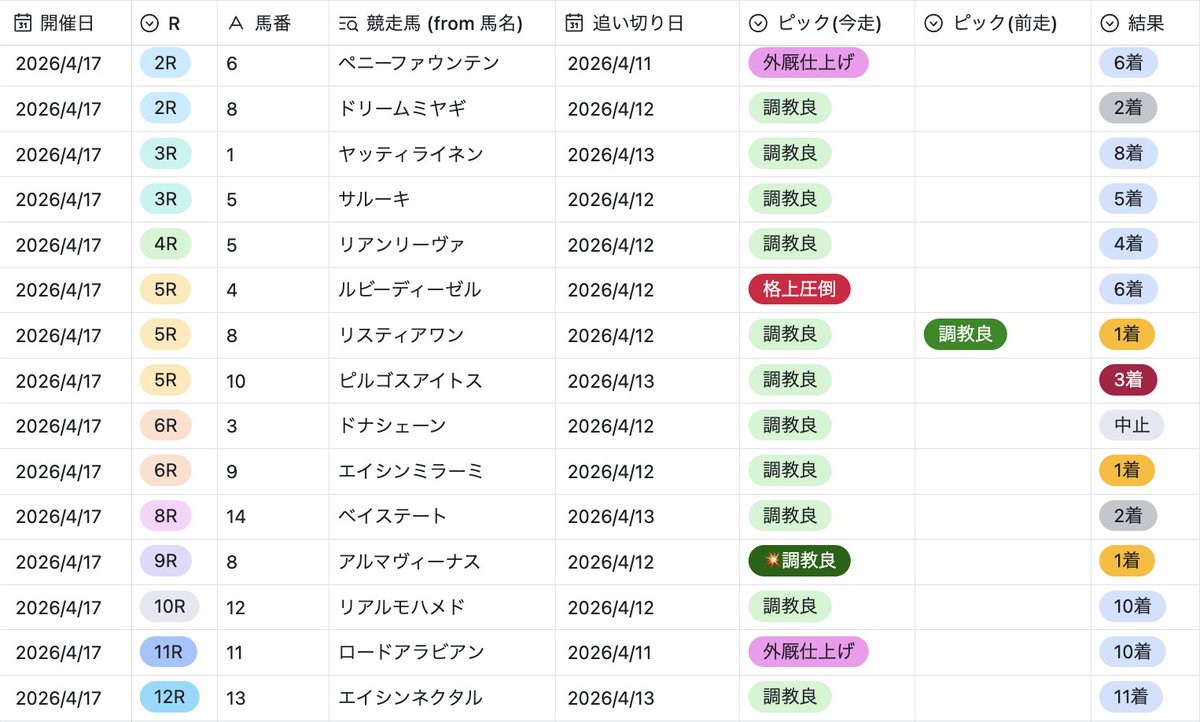Click 馬番 13 in エイシンネクタル row
The width and height of the screenshot is (1200, 722).
point(236,698)
